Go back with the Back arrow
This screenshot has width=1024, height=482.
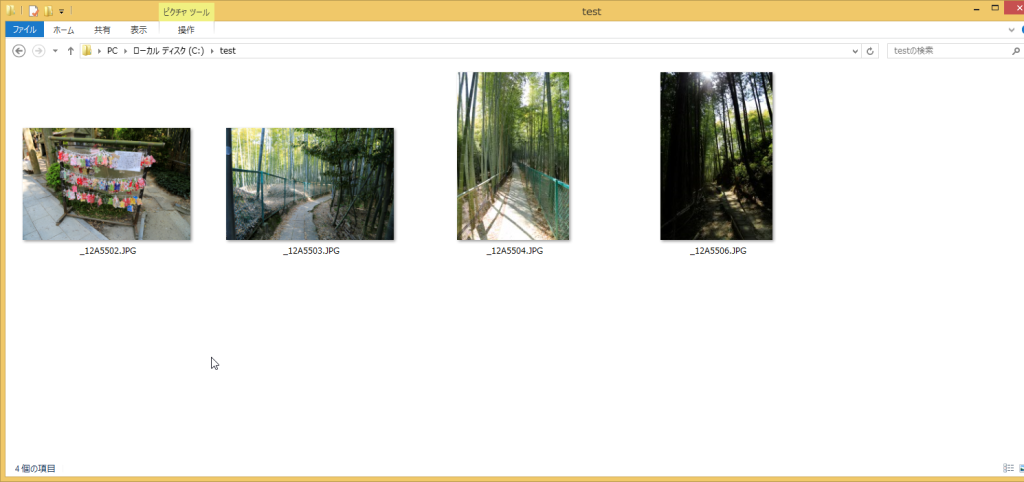pos(19,51)
